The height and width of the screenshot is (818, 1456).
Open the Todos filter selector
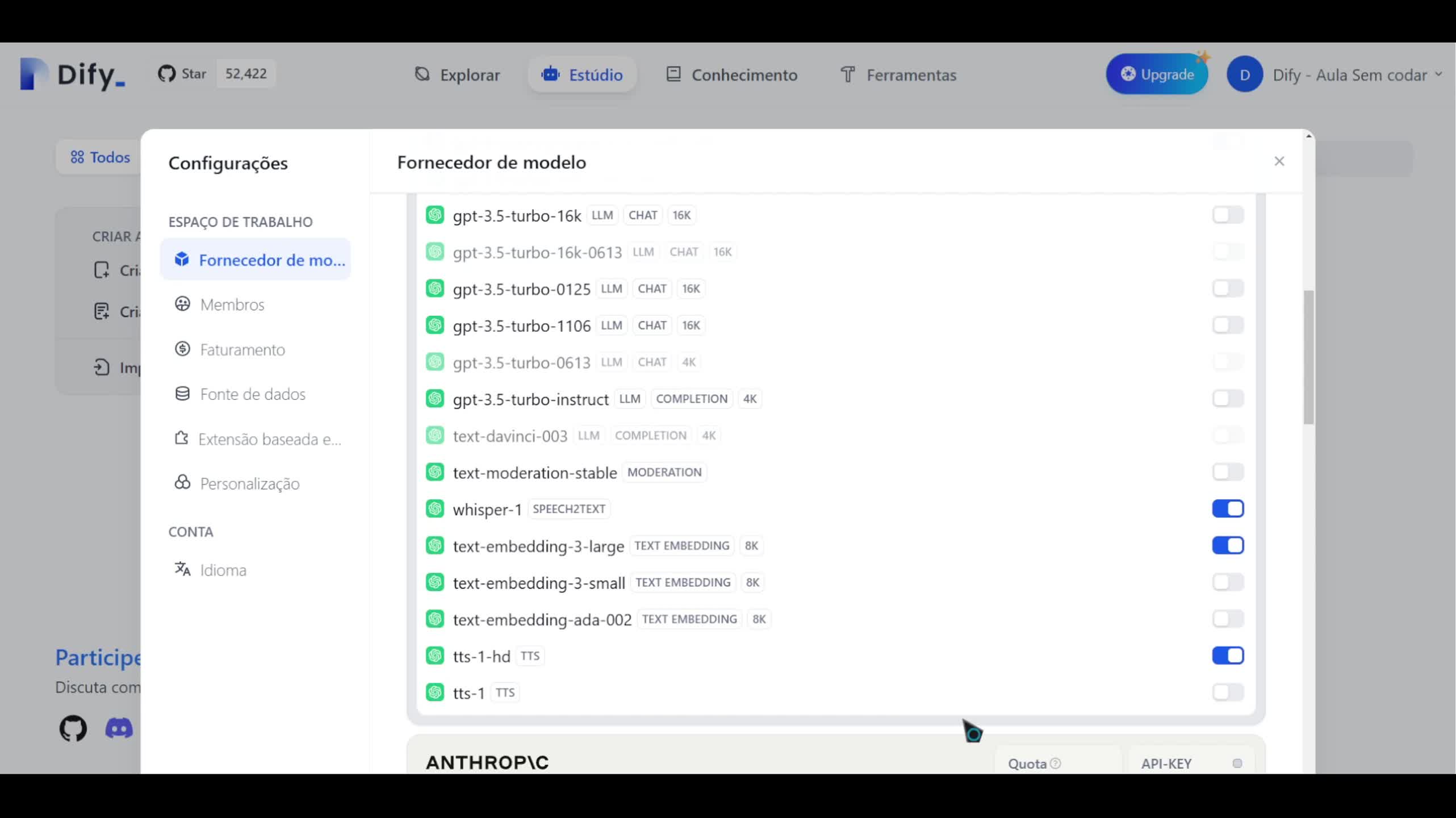[101, 157]
